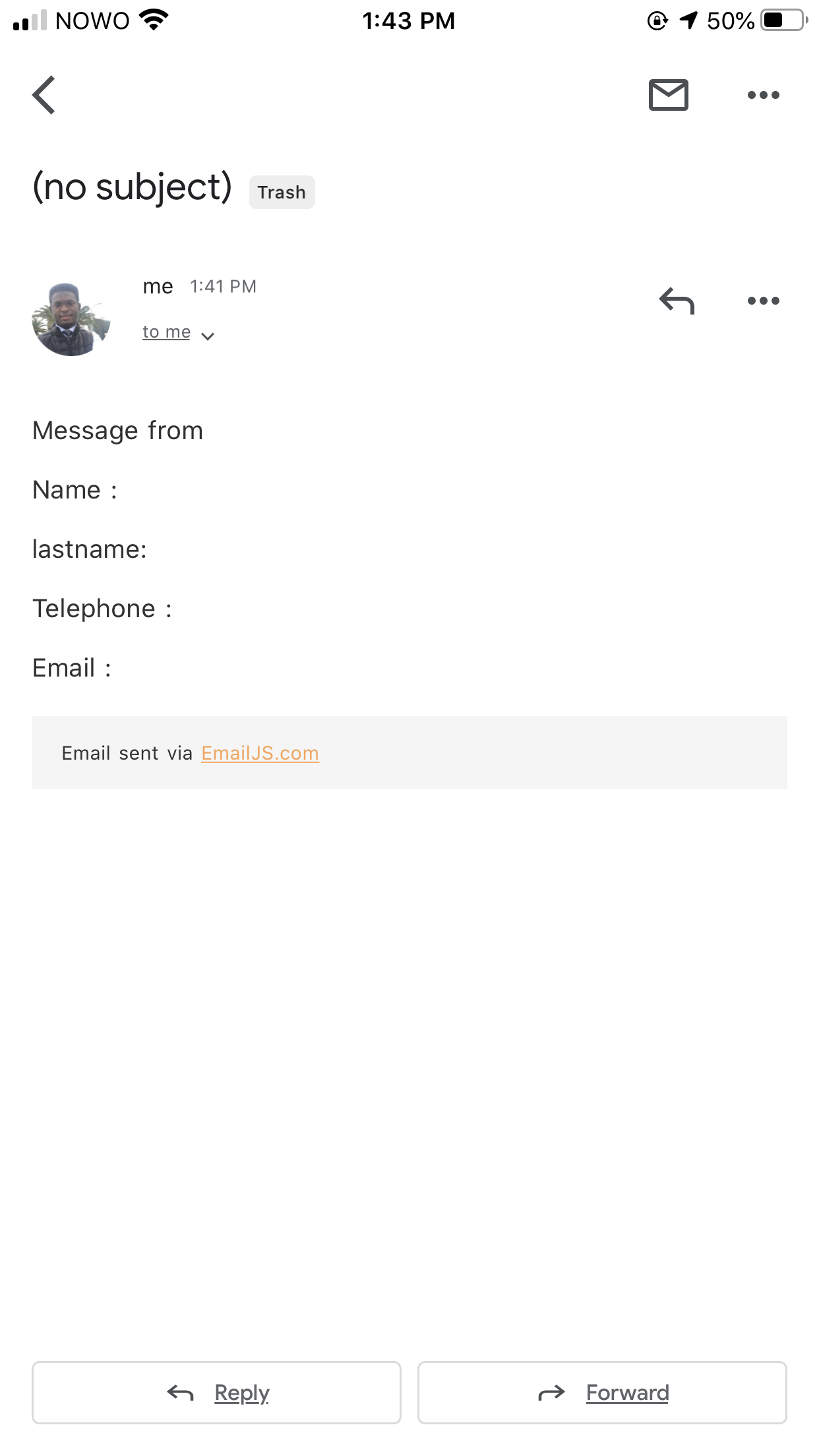The height and width of the screenshot is (1456, 819).
Task: Open the conversation overflow menu
Action: (763, 94)
